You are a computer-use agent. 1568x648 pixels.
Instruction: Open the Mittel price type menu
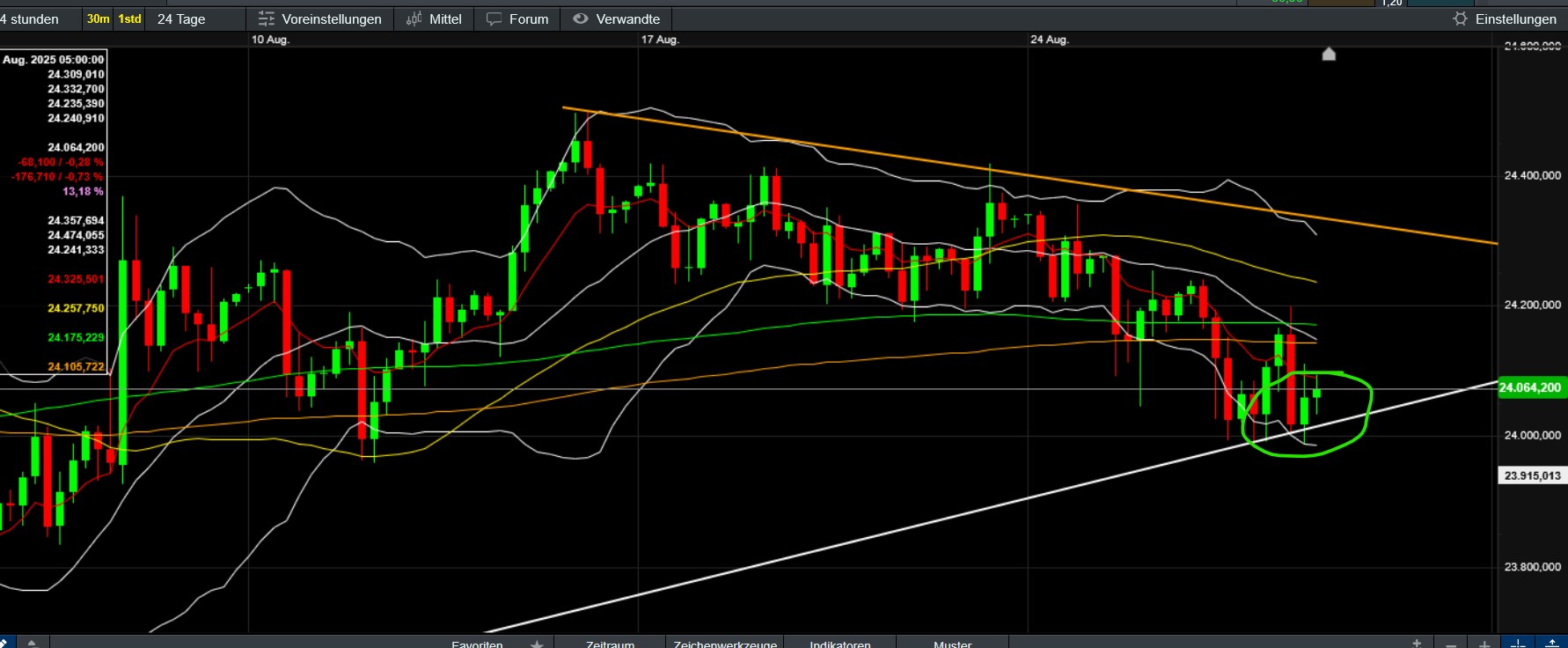[x=434, y=18]
